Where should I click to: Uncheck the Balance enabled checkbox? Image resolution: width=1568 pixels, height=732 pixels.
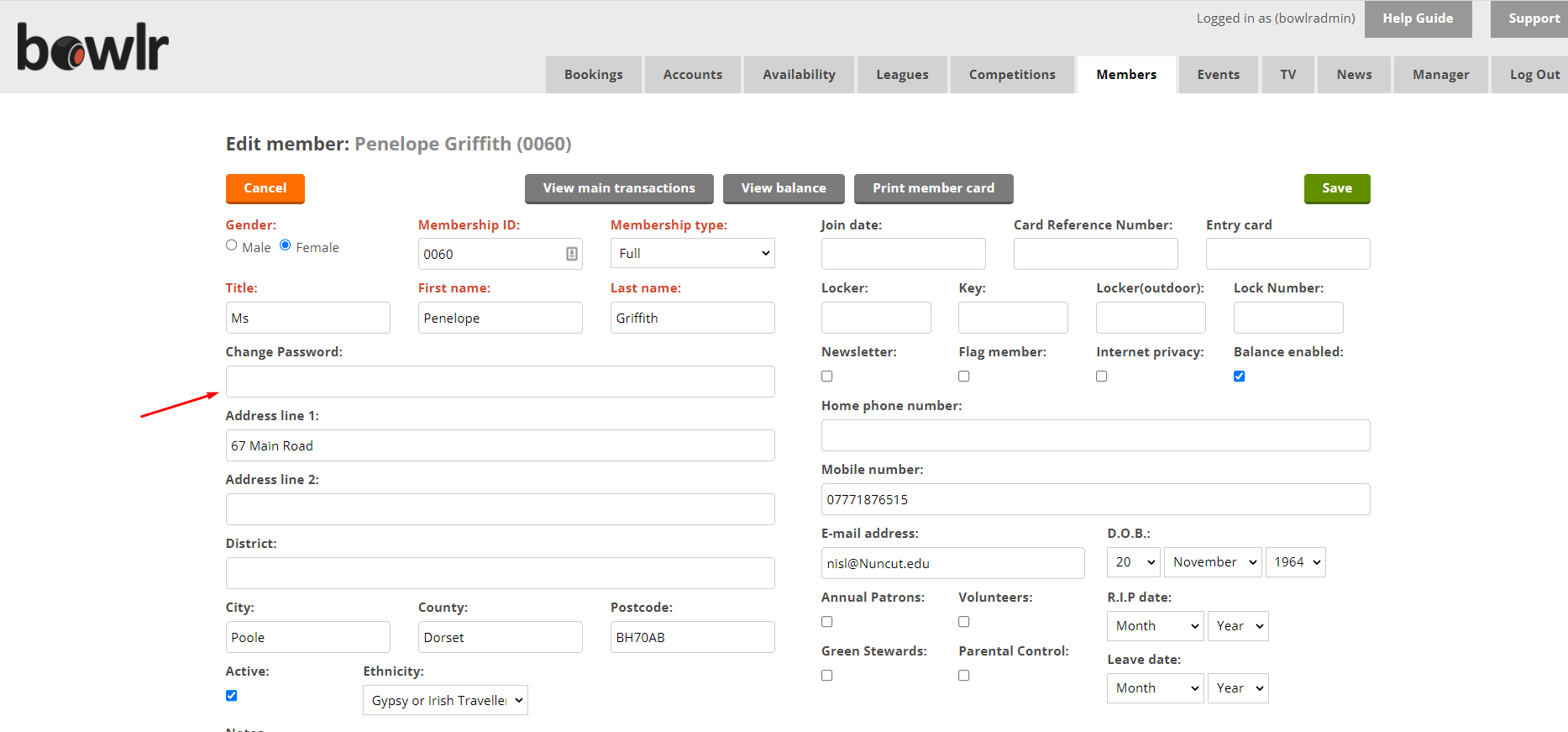(x=1239, y=377)
